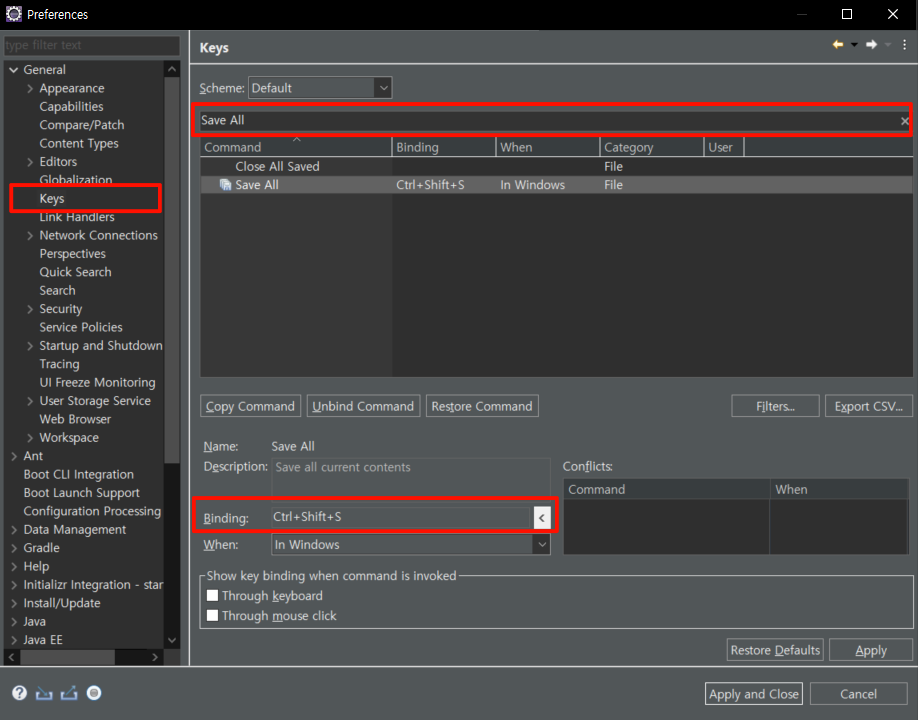Viewport: 918px width, 720px height.
Task: Open the When In Windows dropdown
Action: (542, 544)
